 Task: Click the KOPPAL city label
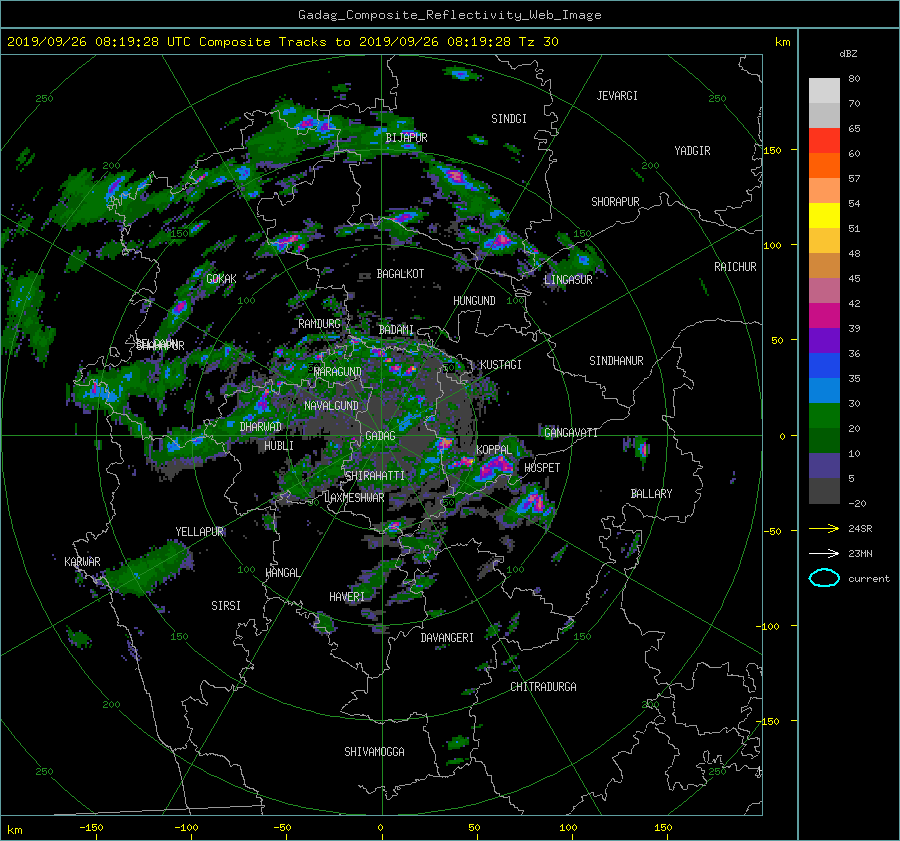[494, 449]
